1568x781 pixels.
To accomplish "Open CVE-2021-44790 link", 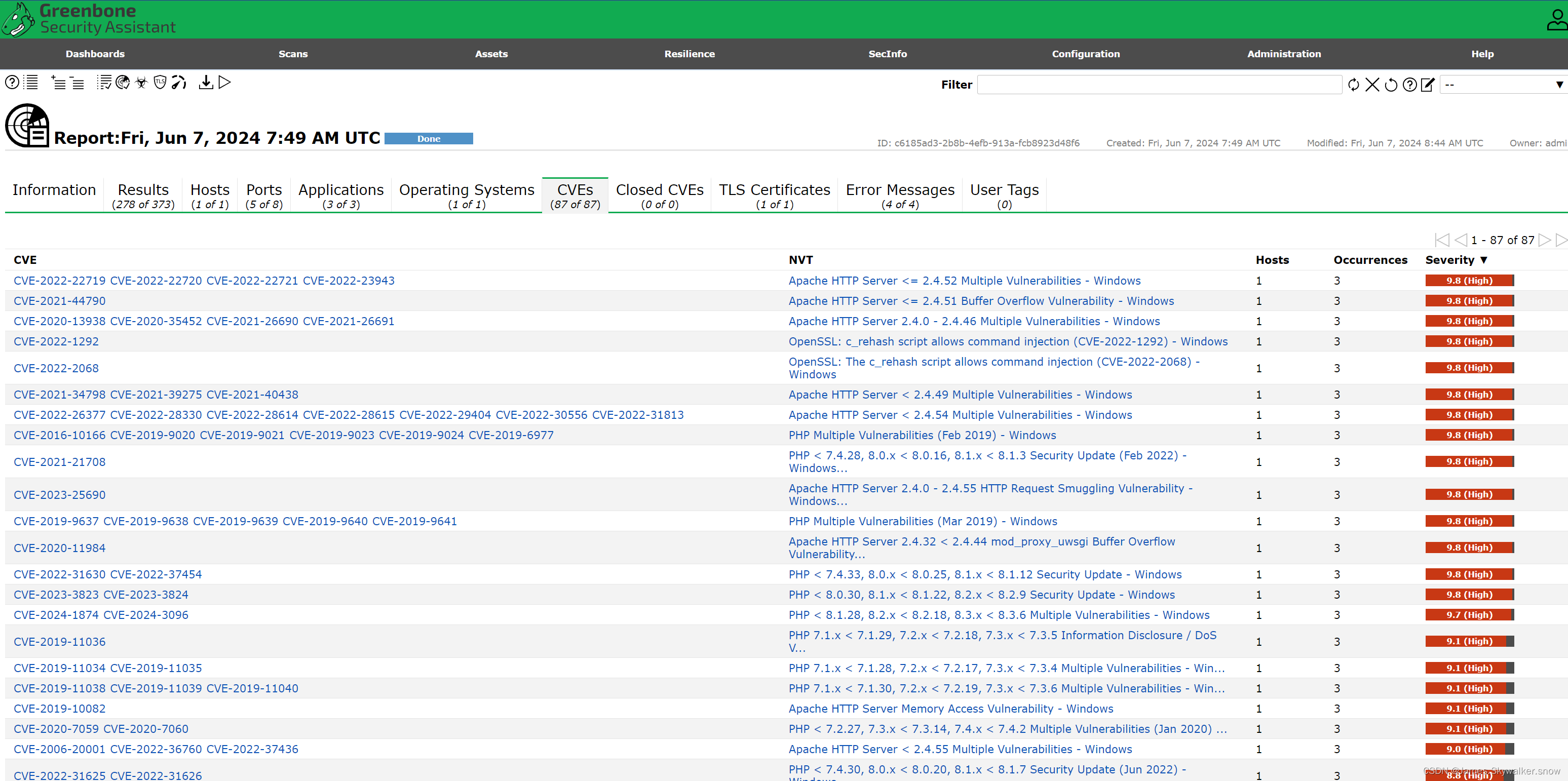I will [60, 301].
